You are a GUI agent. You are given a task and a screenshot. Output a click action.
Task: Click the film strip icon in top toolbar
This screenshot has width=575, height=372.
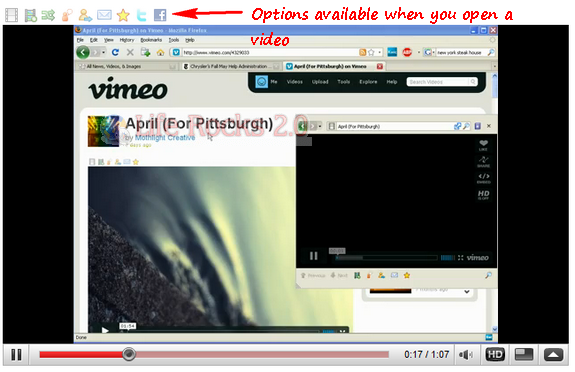(x=11, y=15)
